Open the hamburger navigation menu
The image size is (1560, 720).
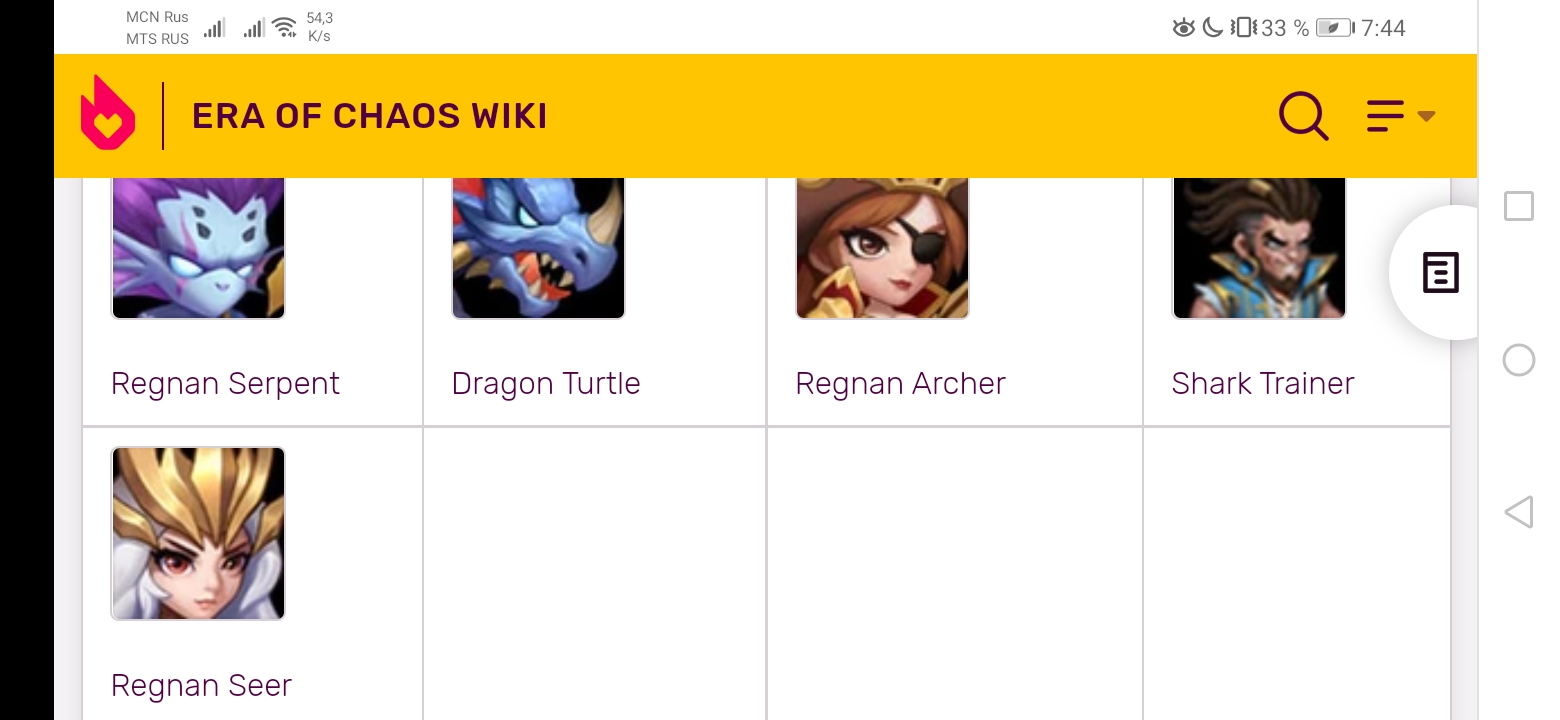pyautogui.click(x=1385, y=116)
